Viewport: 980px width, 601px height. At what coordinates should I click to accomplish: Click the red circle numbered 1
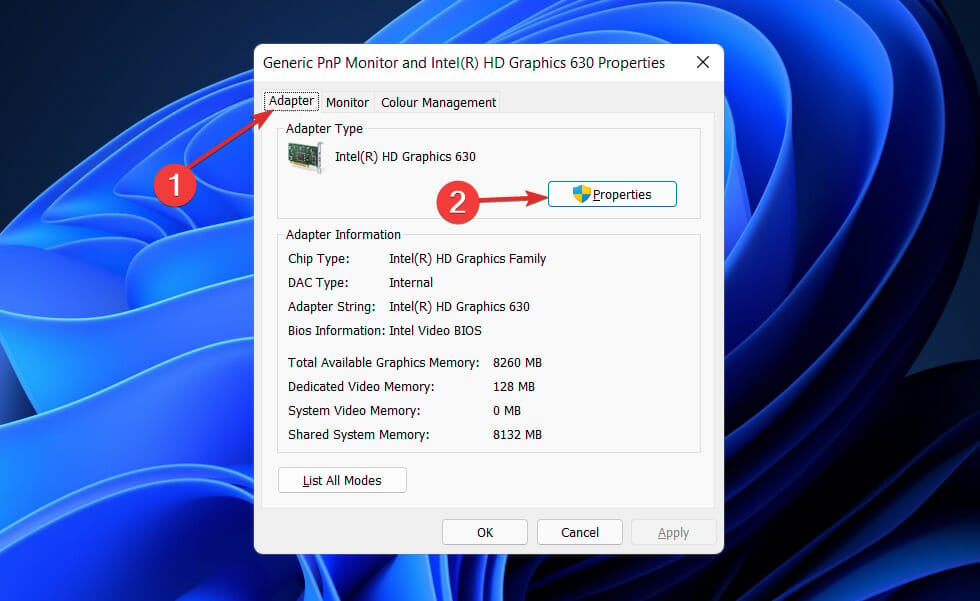tap(175, 185)
